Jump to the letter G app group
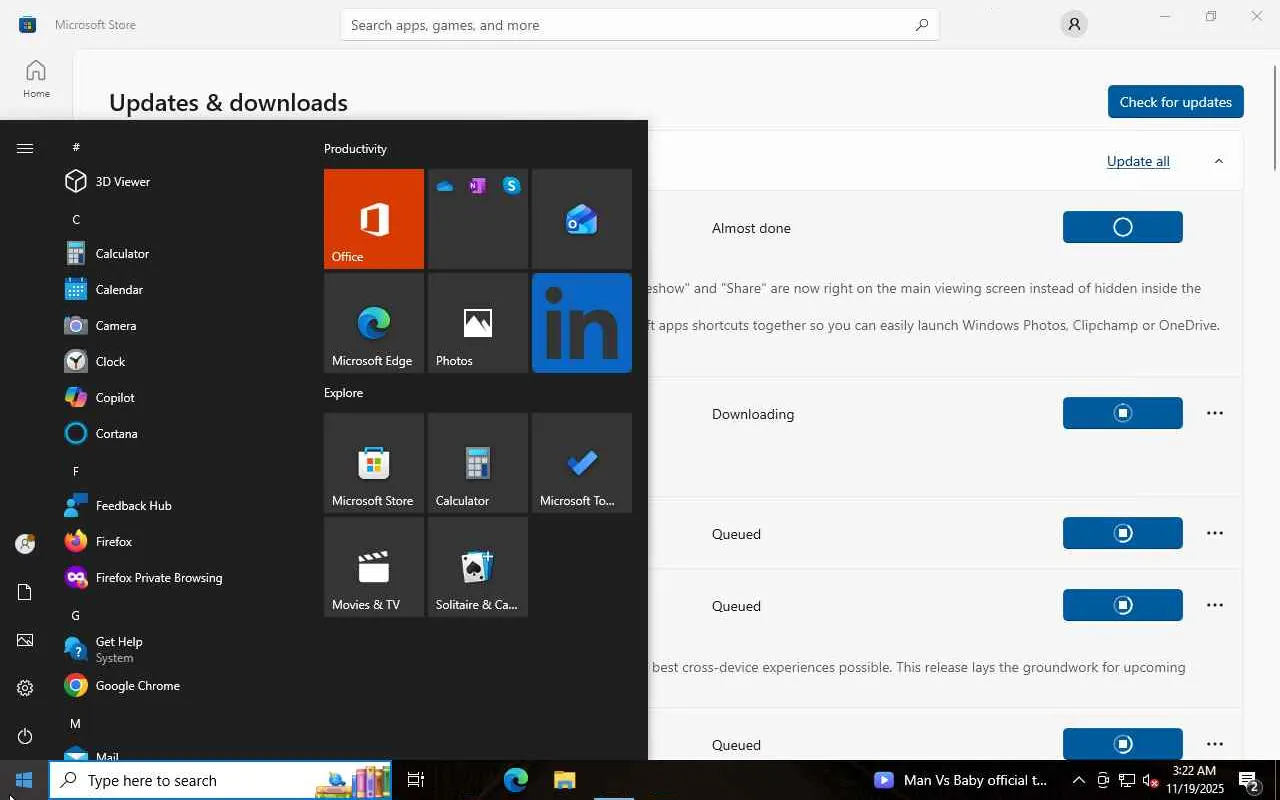Image resolution: width=1280 pixels, height=800 pixels. click(76, 615)
